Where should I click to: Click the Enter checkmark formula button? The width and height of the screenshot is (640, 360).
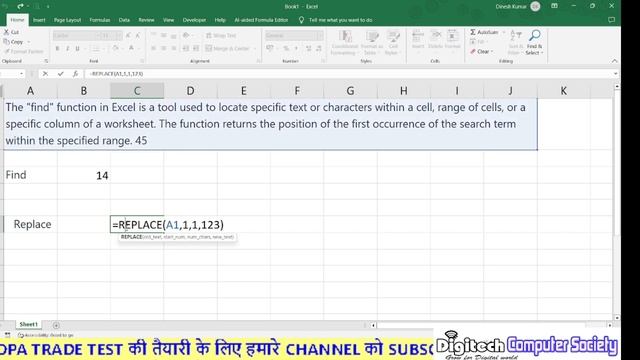click(60, 73)
